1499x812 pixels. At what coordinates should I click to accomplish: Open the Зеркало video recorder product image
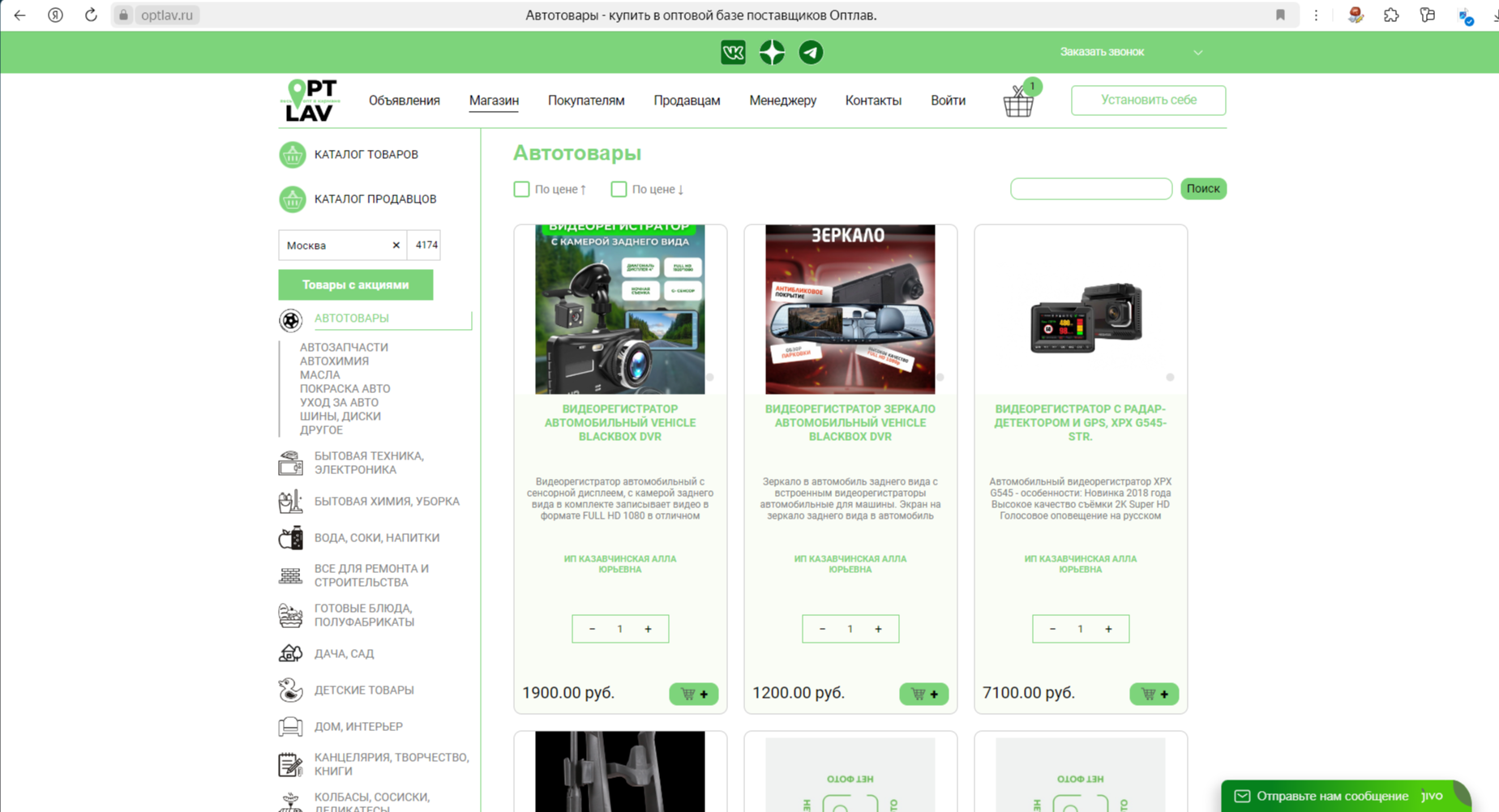tap(850, 310)
